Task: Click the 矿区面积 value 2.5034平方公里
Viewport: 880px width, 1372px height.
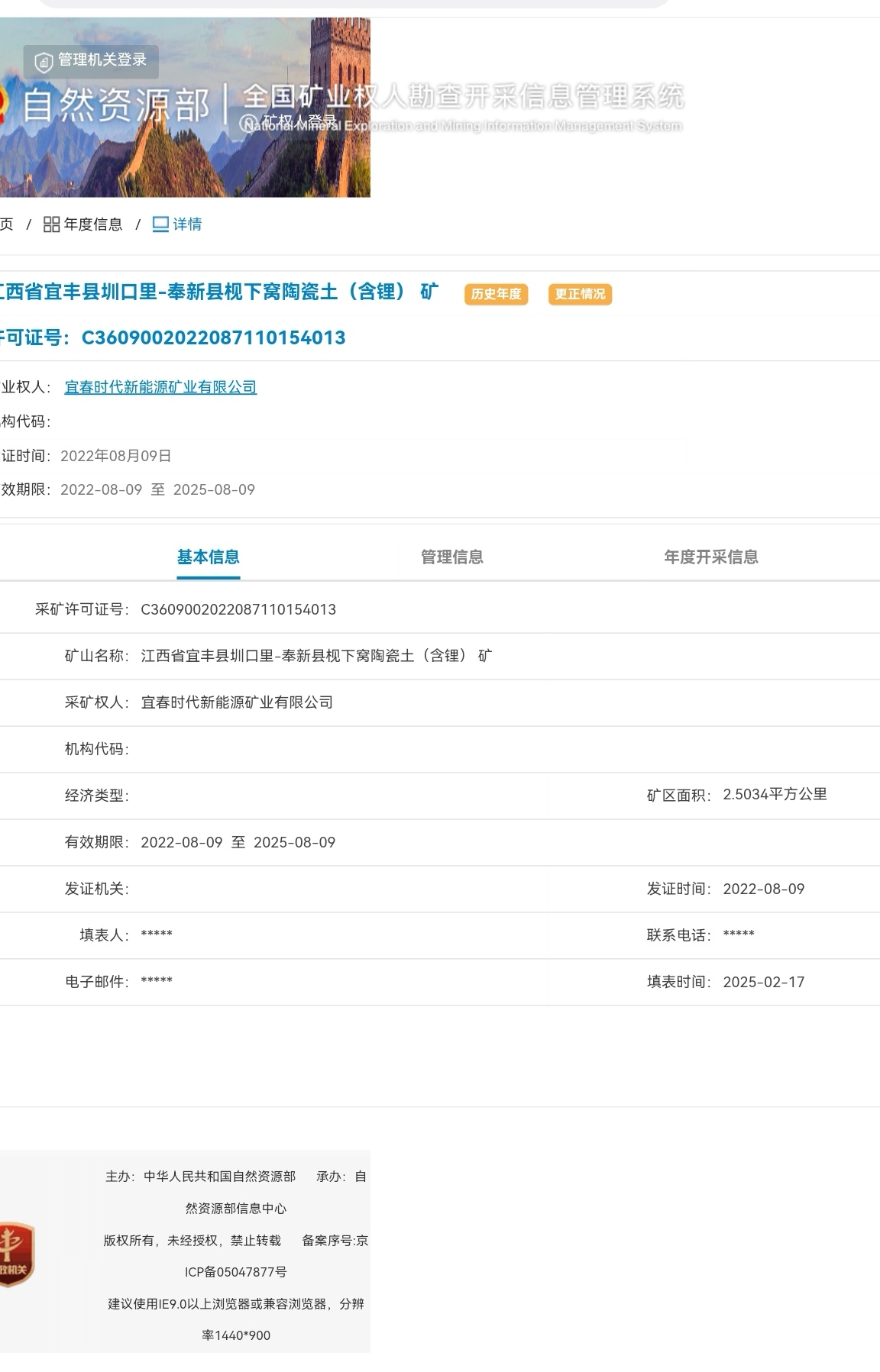Action: pos(775,795)
